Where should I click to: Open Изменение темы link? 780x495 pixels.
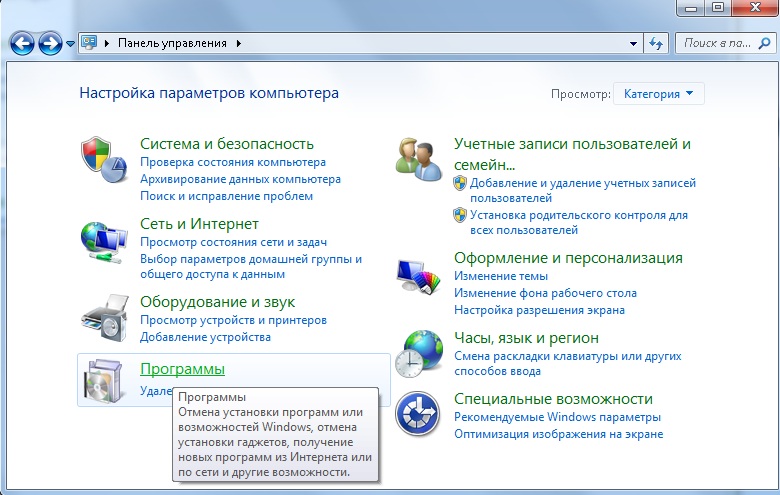tap(501, 276)
